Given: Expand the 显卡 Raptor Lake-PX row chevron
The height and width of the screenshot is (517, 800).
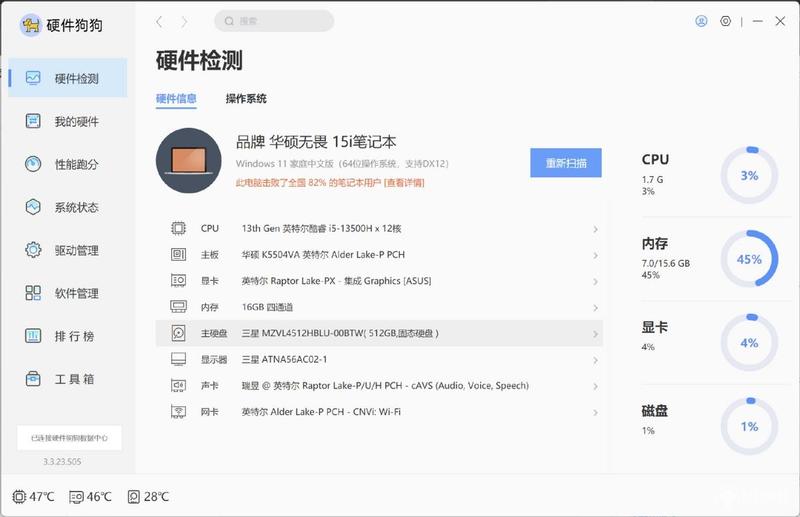Looking at the screenshot, I should point(595,281).
